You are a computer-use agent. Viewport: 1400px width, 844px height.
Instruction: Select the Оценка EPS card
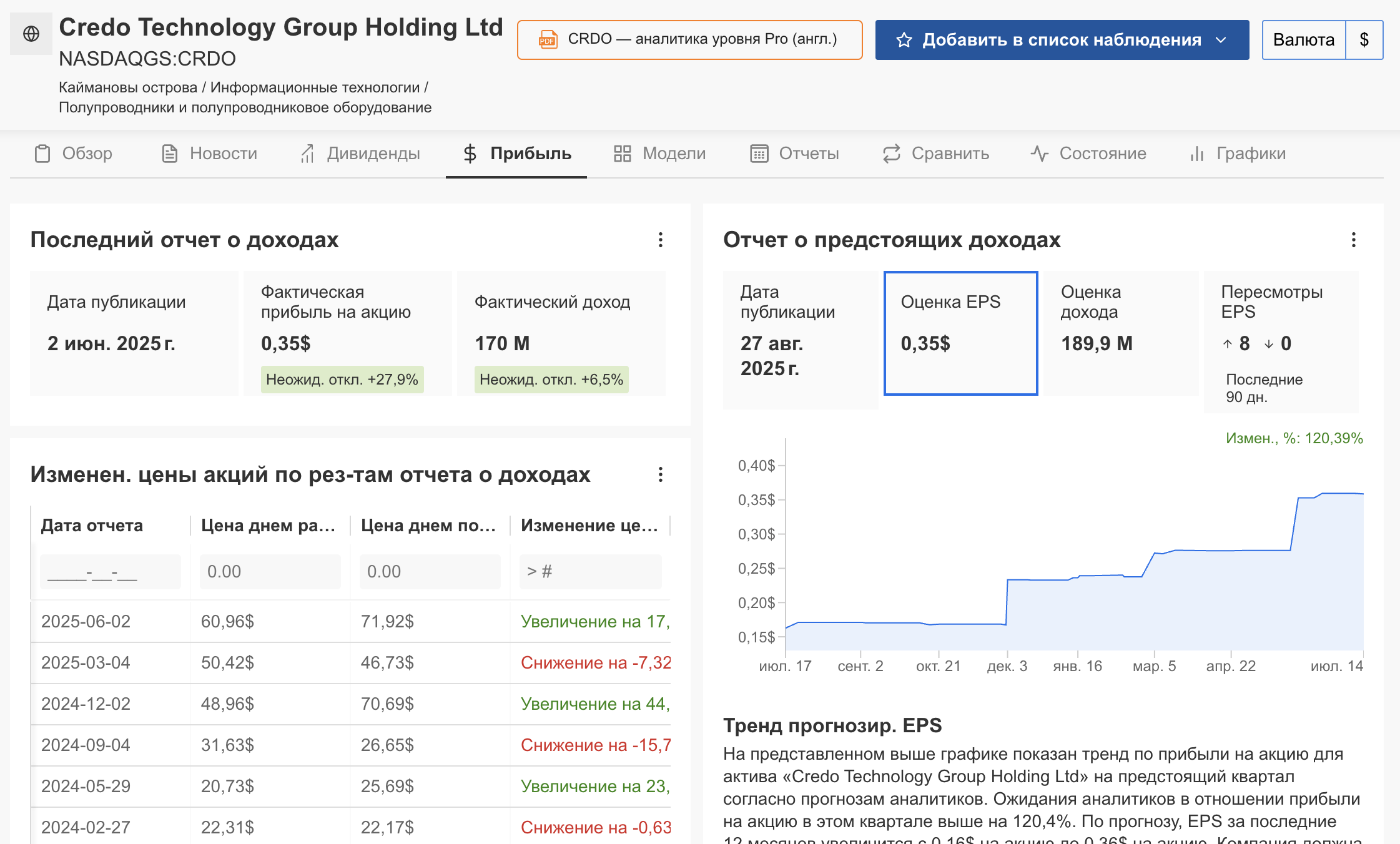(x=961, y=333)
